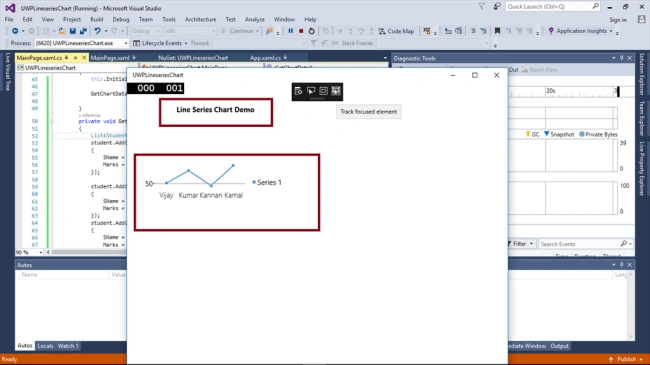Click Save icon in toolbar

tap(73, 31)
